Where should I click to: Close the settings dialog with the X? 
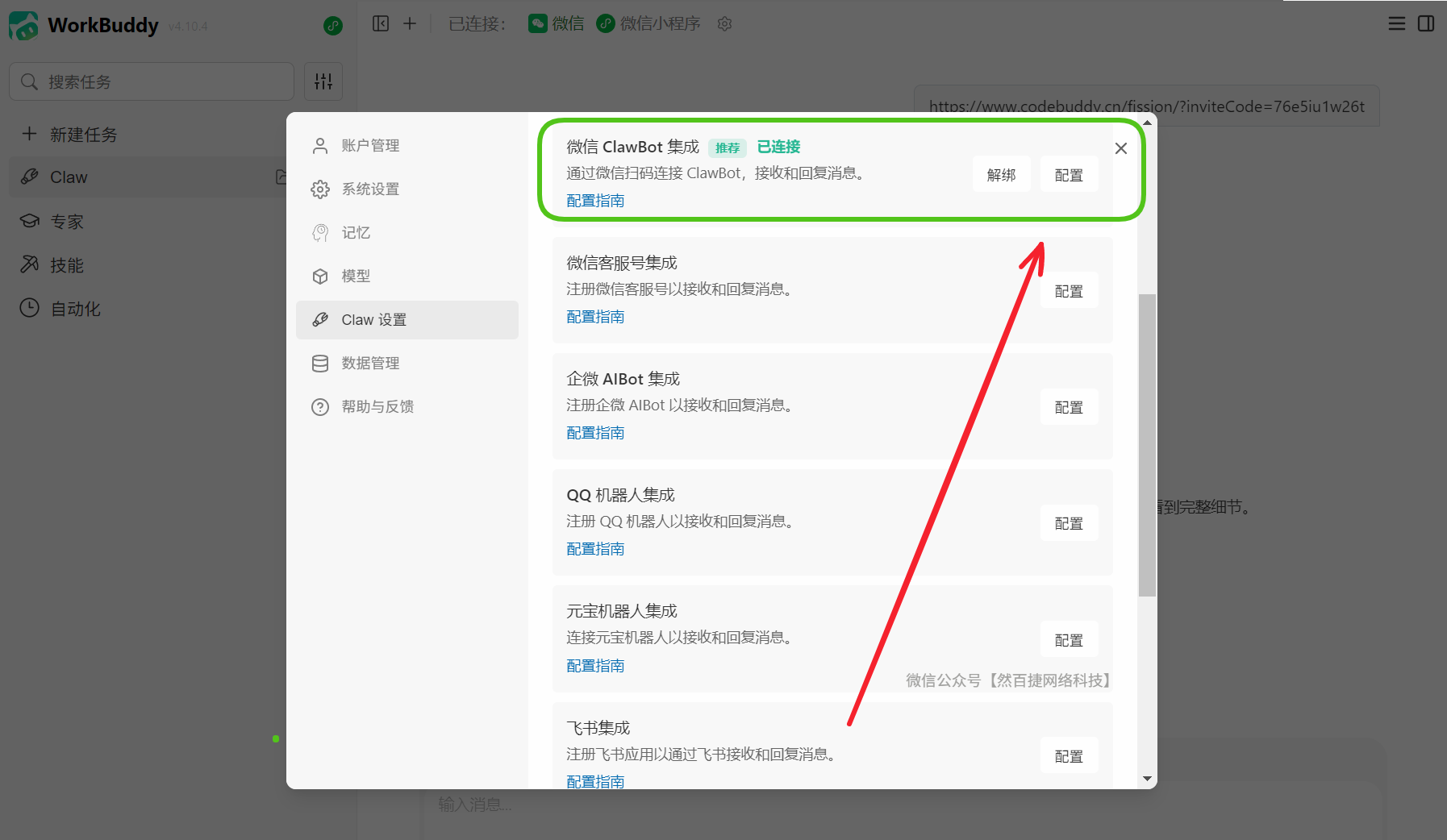[1121, 148]
